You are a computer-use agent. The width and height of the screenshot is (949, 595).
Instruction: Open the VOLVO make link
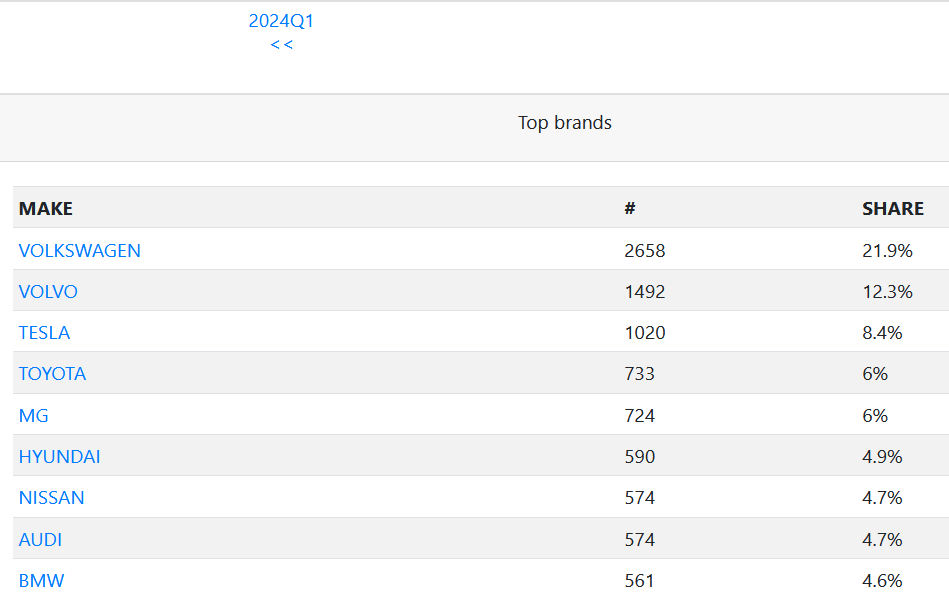(48, 292)
